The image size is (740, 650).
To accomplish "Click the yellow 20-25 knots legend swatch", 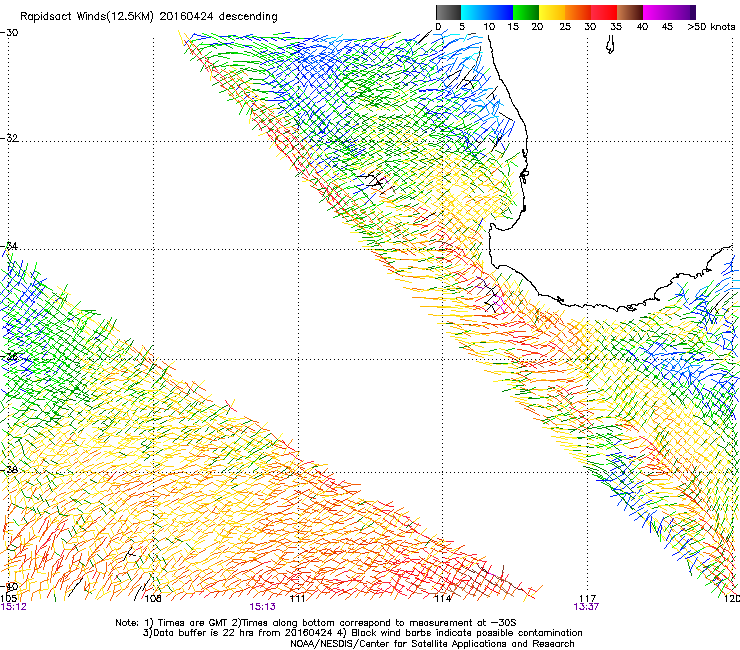I will (x=552, y=12).
